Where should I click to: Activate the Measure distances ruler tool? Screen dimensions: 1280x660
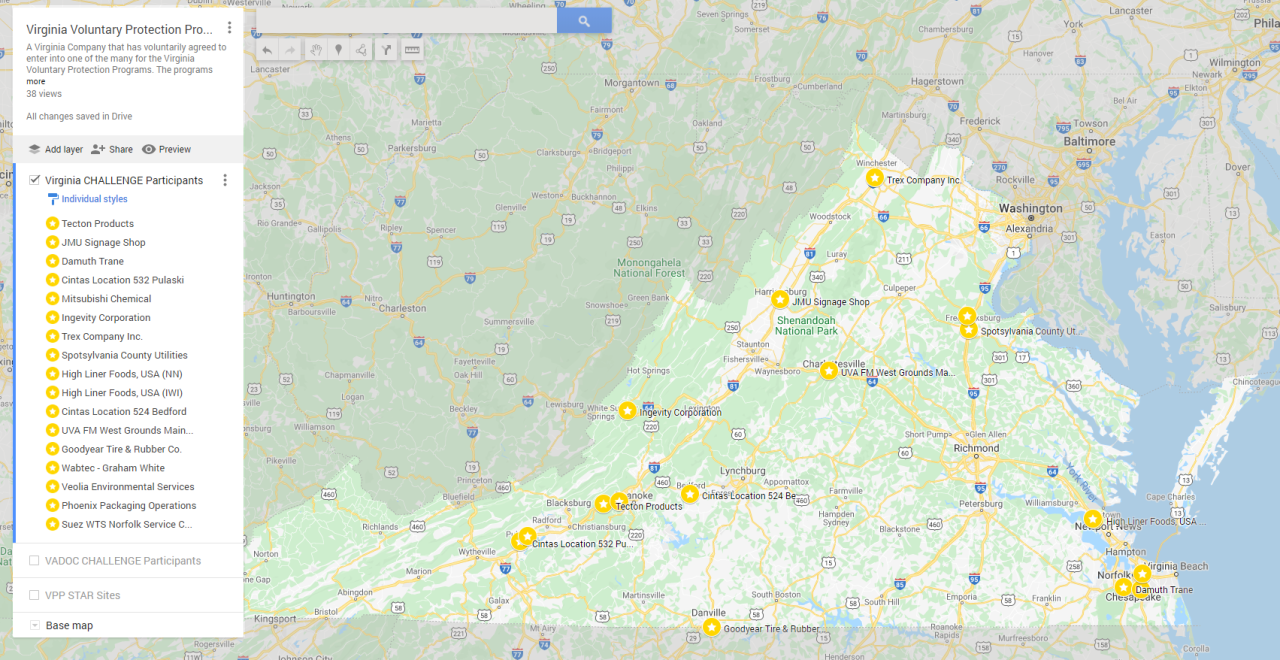coord(411,50)
